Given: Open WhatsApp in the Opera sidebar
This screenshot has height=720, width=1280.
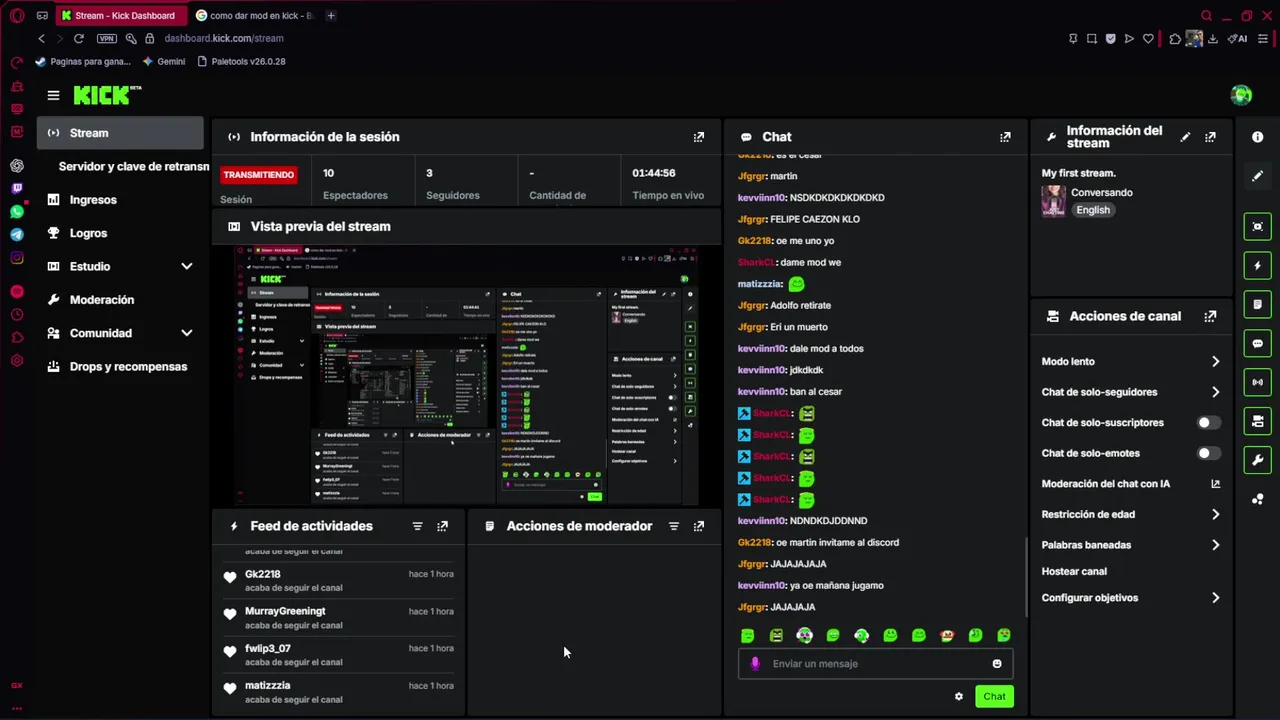Looking at the screenshot, I should [x=17, y=212].
